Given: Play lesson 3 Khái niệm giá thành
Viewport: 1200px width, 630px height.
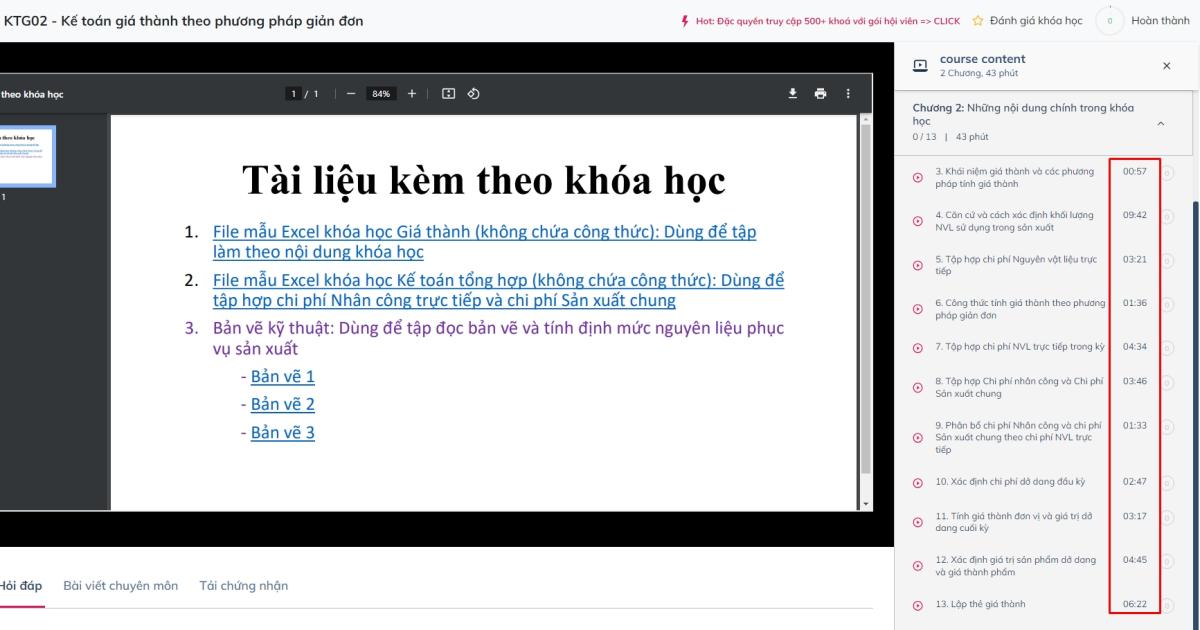Looking at the screenshot, I should (918, 178).
